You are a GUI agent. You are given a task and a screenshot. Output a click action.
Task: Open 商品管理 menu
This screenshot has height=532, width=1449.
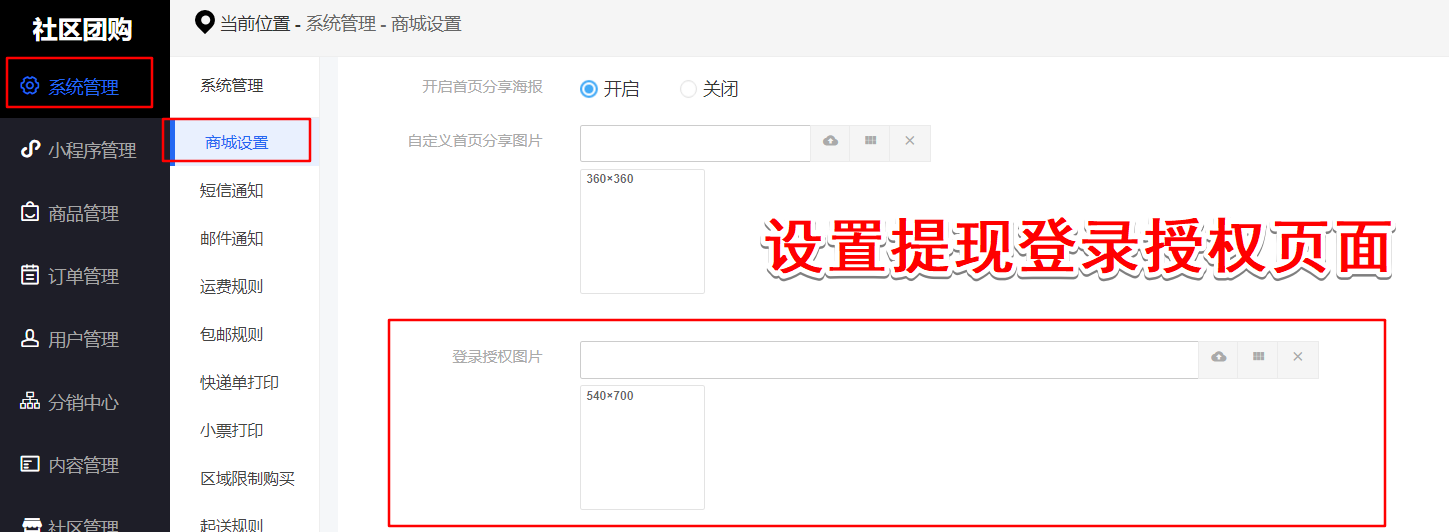pyautogui.click(x=85, y=213)
